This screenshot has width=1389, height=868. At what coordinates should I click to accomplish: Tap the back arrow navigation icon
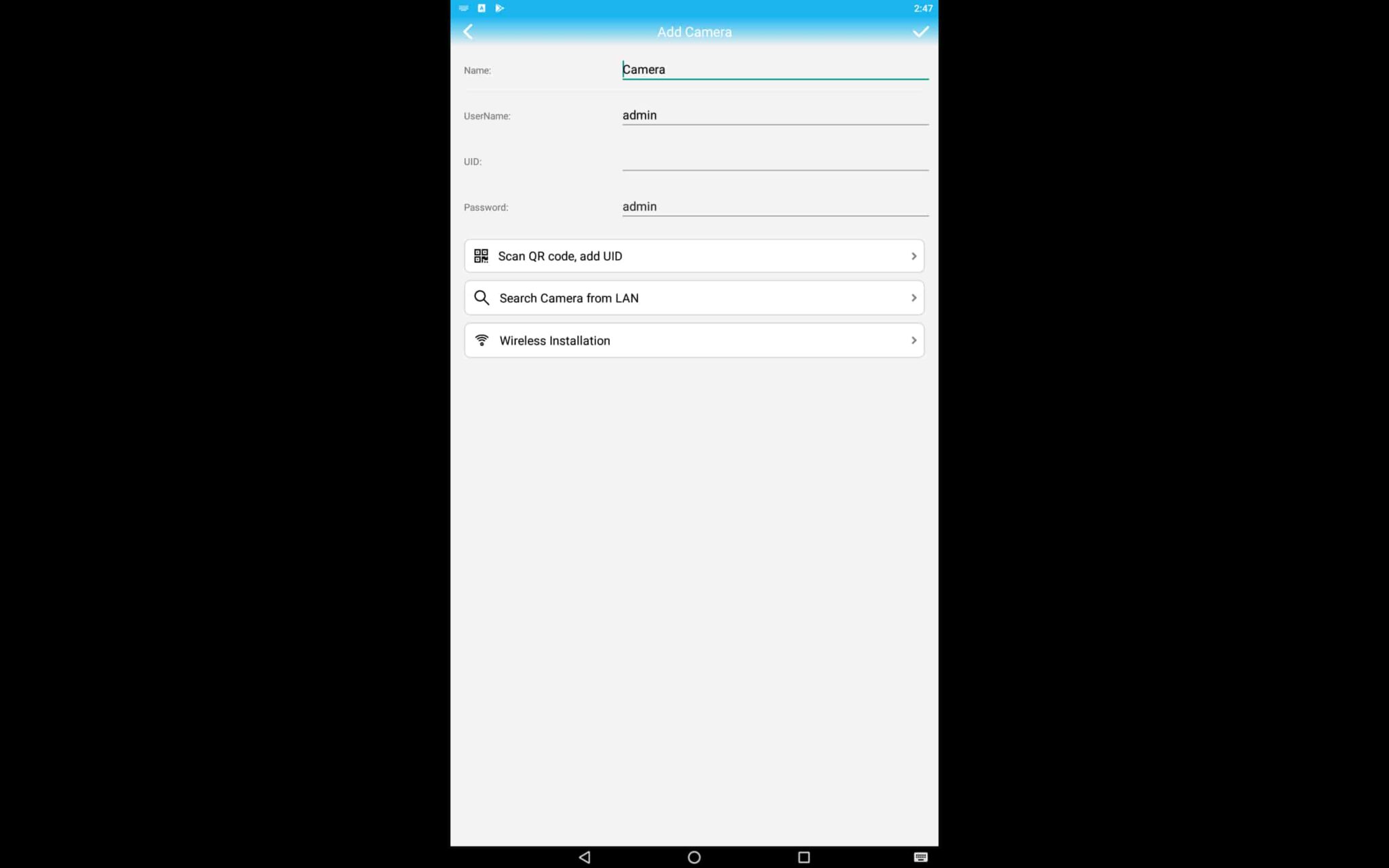pos(467,31)
